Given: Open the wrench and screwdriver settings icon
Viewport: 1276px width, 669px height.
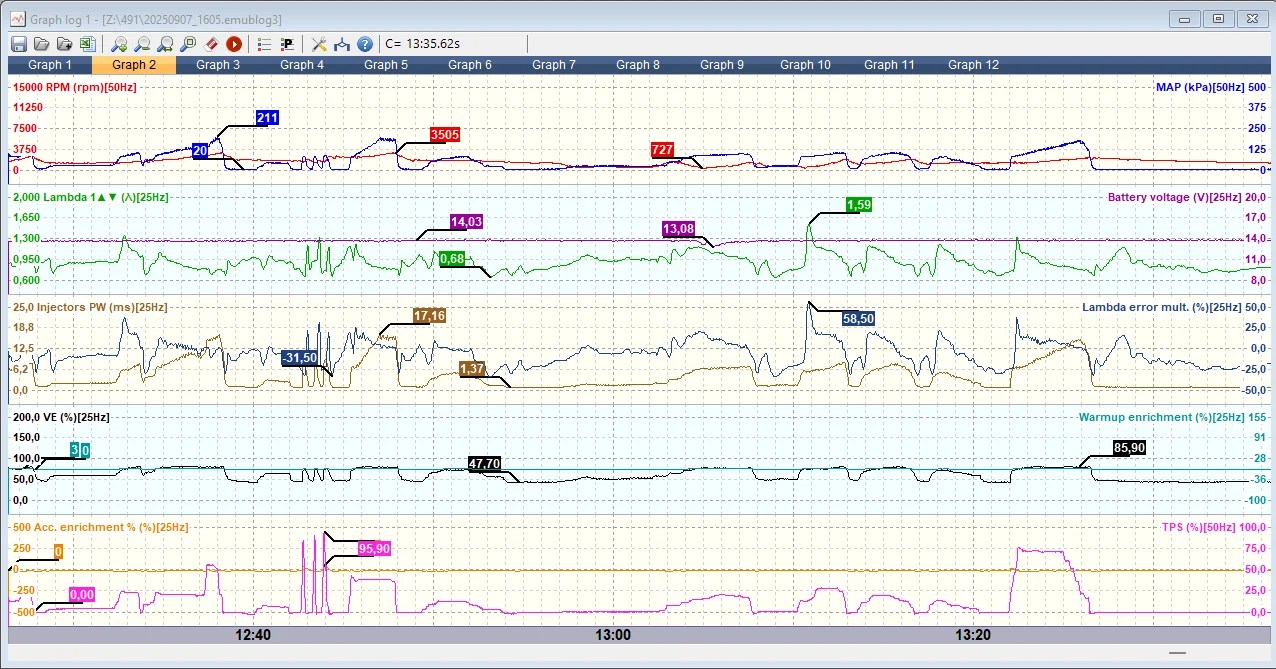Looking at the screenshot, I should 319,44.
